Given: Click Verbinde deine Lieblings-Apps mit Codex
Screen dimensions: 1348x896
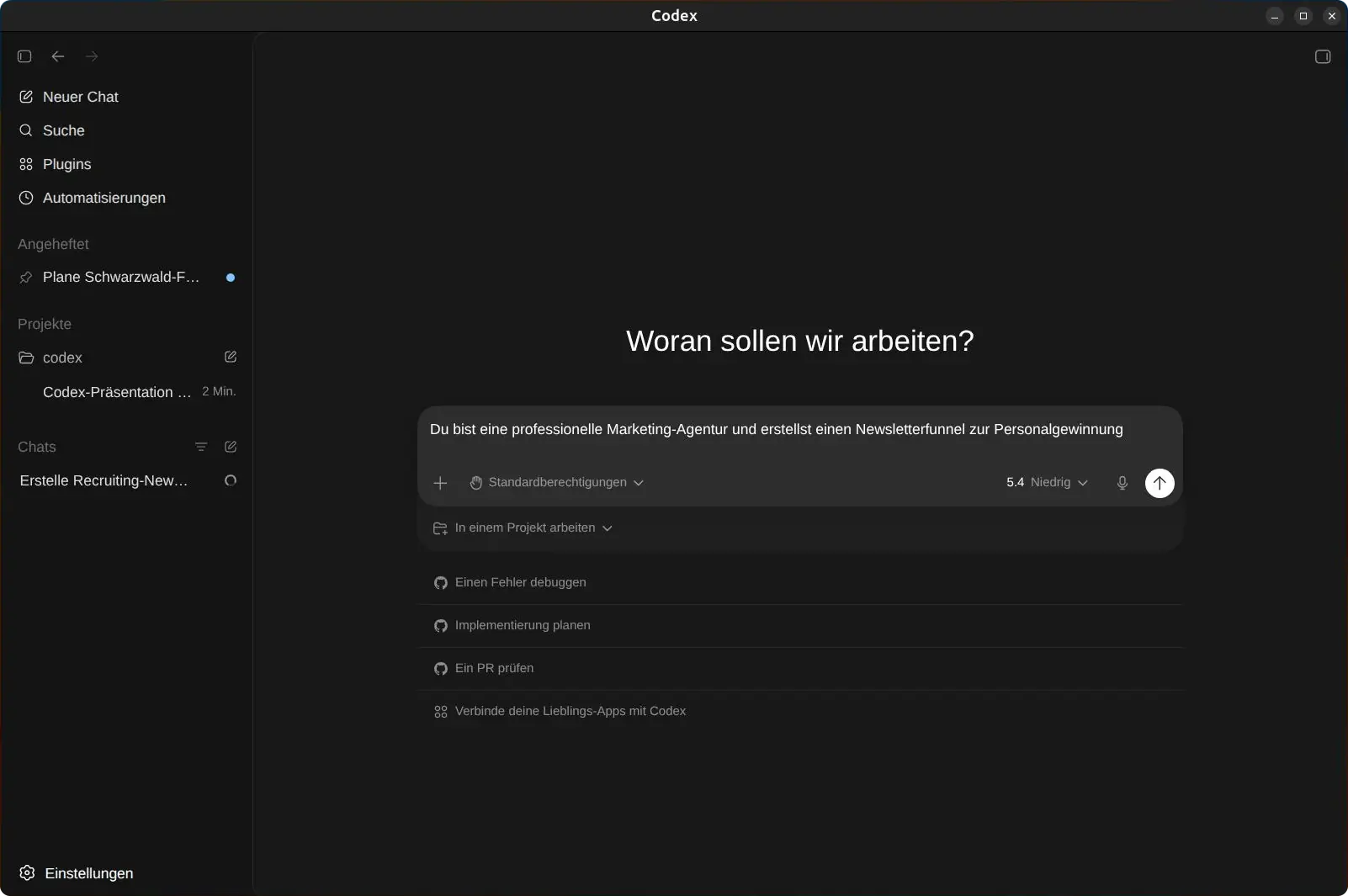Looking at the screenshot, I should click(799, 711).
